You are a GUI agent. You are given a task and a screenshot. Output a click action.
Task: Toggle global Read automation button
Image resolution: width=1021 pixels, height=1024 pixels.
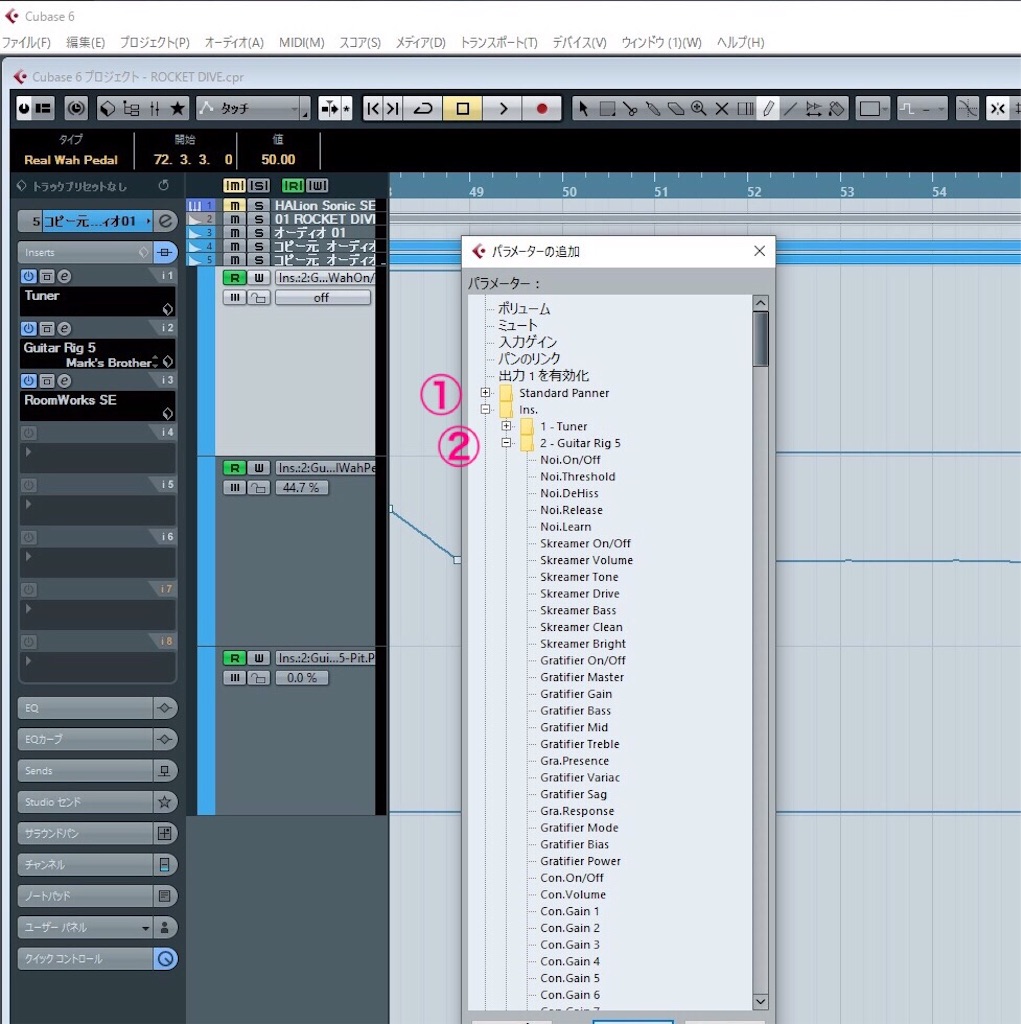click(x=292, y=185)
